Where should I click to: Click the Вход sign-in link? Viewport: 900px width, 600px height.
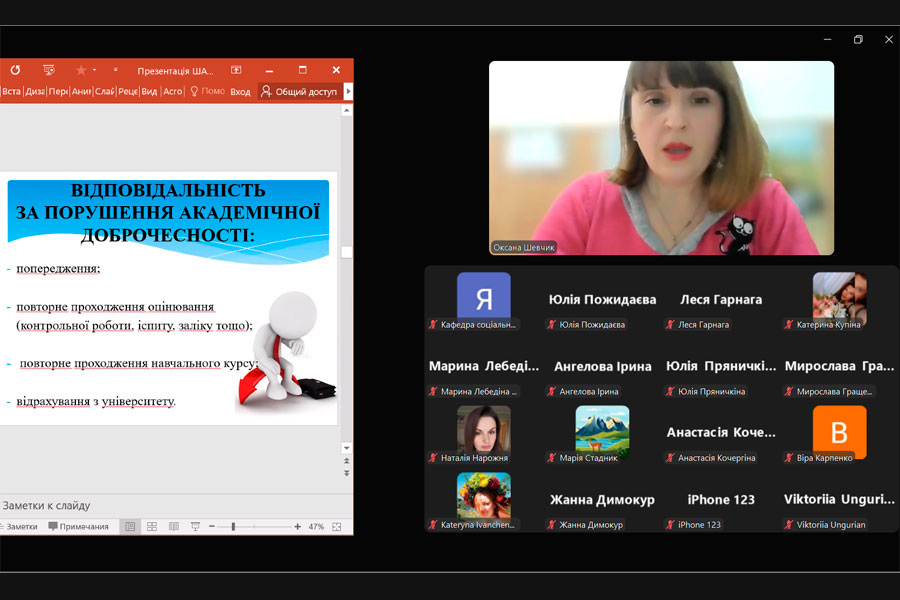[x=240, y=91]
